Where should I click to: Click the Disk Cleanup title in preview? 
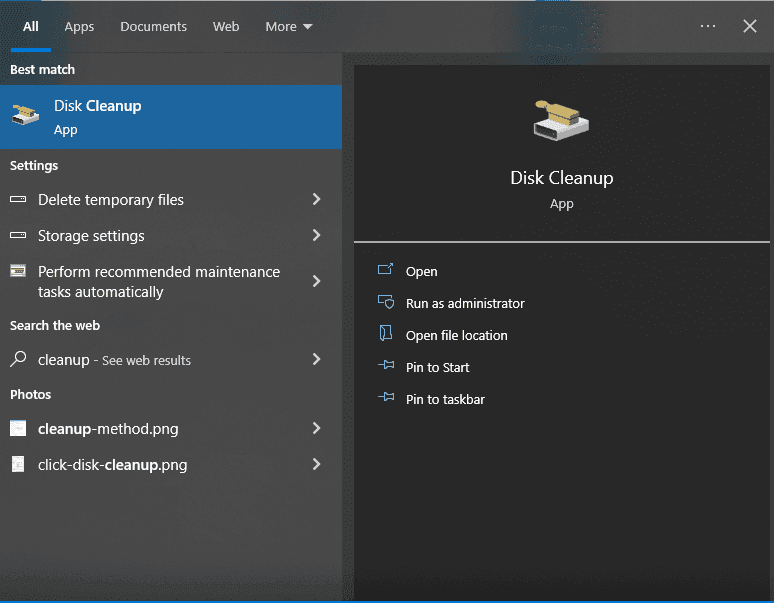tap(562, 178)
